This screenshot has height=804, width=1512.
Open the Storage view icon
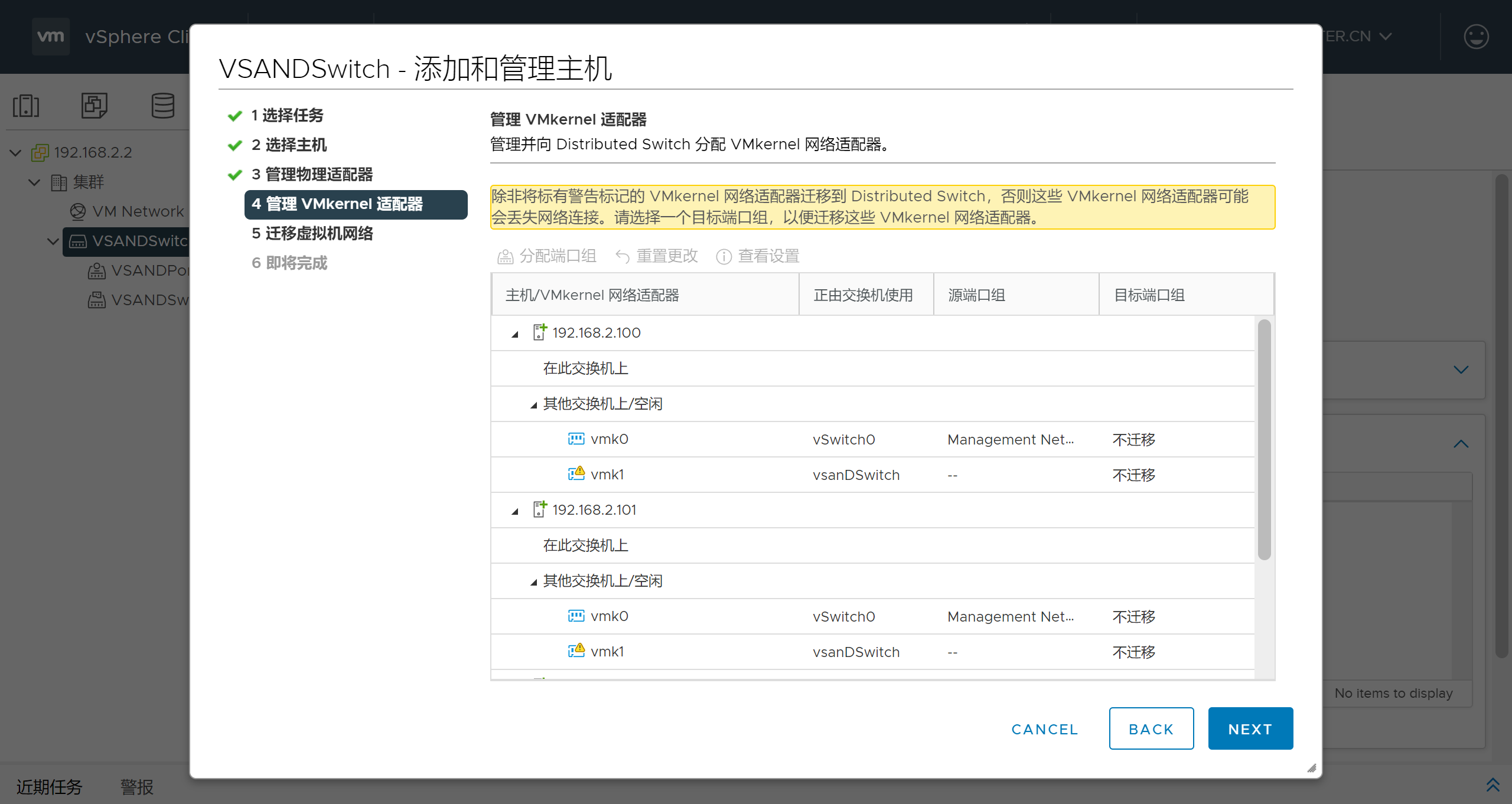[162, 106]
